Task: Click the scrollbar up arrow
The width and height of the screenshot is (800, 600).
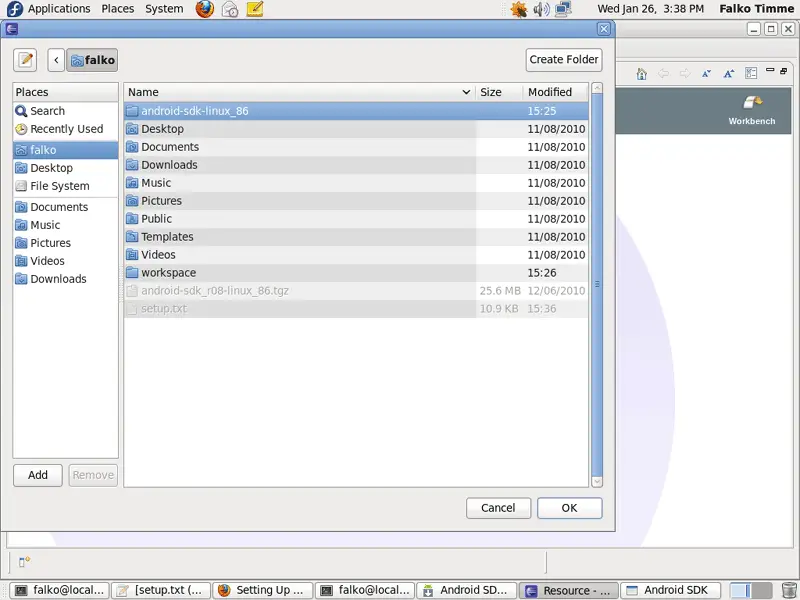Action: (x=597, y=88)
